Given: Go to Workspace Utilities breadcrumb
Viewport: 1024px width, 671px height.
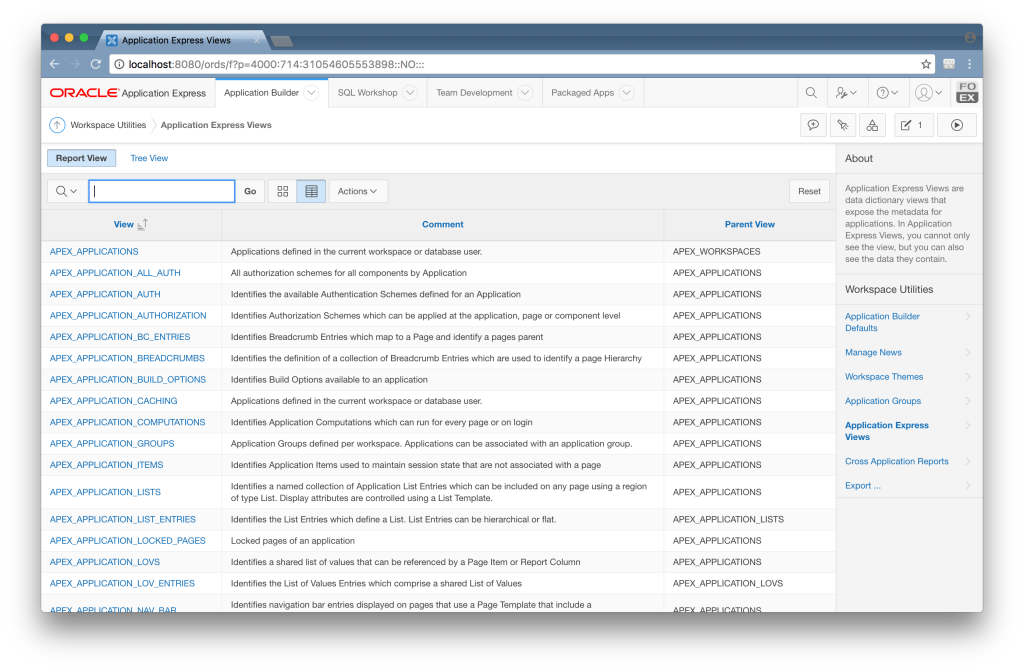Looking at the screenshot, I should pyautogui.click(x=108, y=125).
